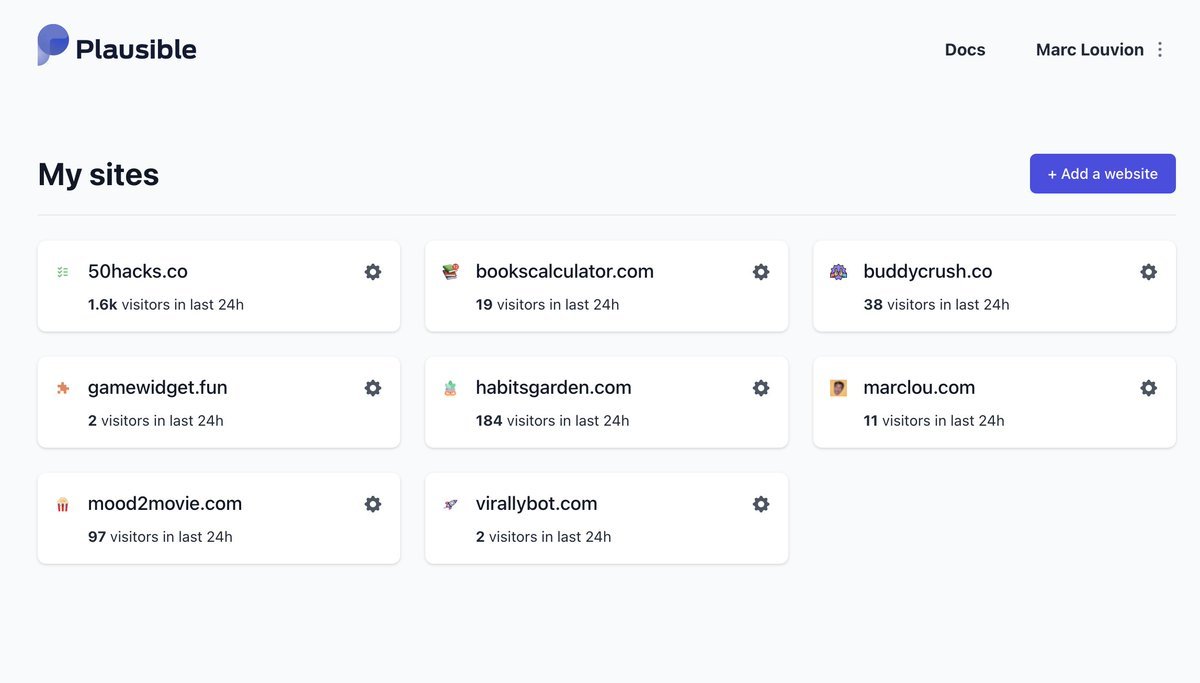
Task: View the habitsgarden.com site stats
Action: pos(553,388)
